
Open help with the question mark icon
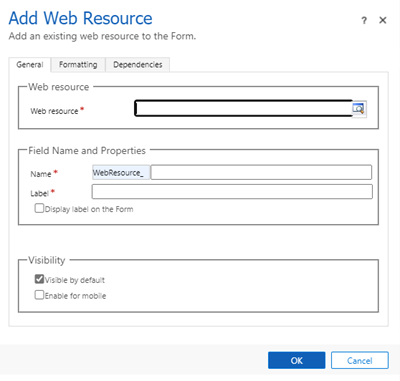click(x=364, y=21)
